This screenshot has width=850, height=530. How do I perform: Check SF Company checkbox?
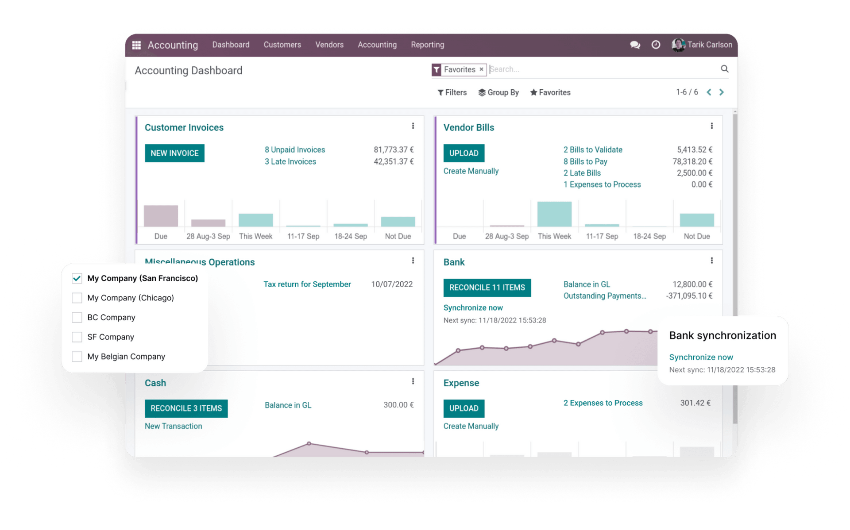tap(77, 337)
